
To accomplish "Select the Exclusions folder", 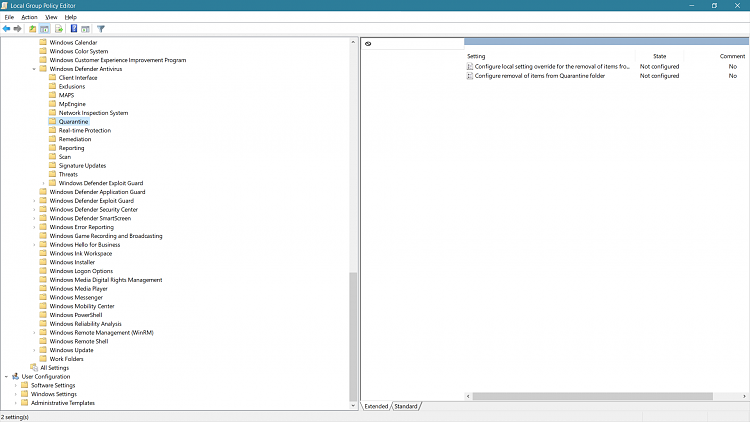I will point(72,87).
